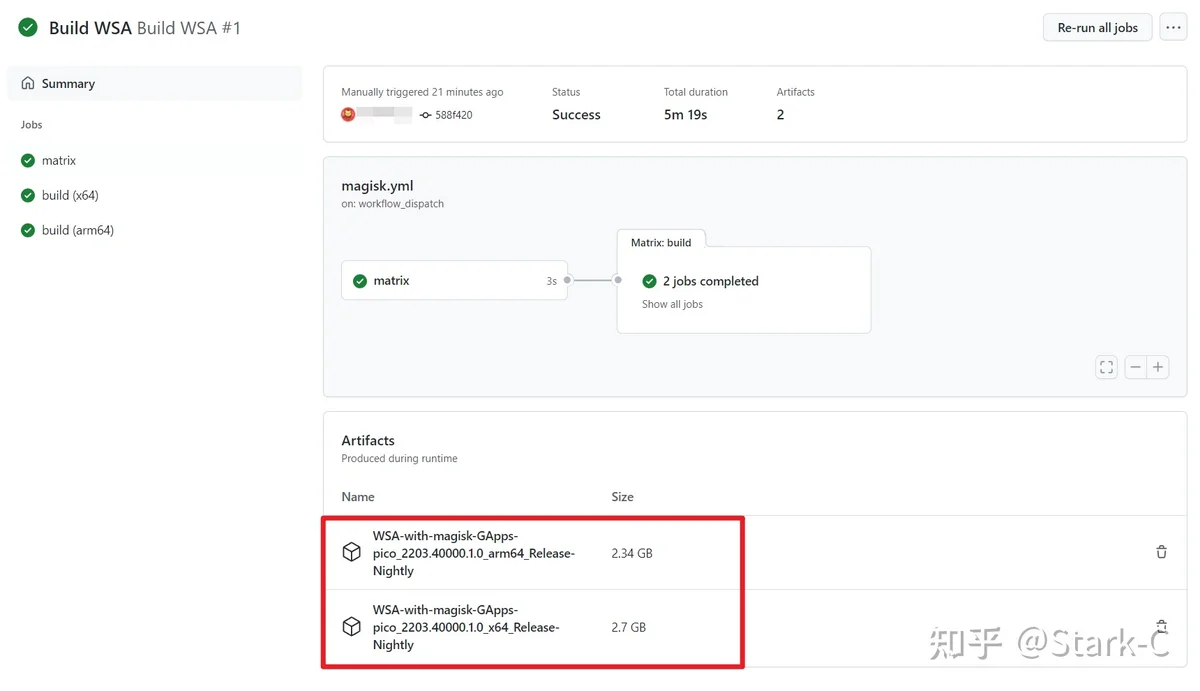Click the Size column header
Screen dimensions: 1200x691
tap(622, 496)
